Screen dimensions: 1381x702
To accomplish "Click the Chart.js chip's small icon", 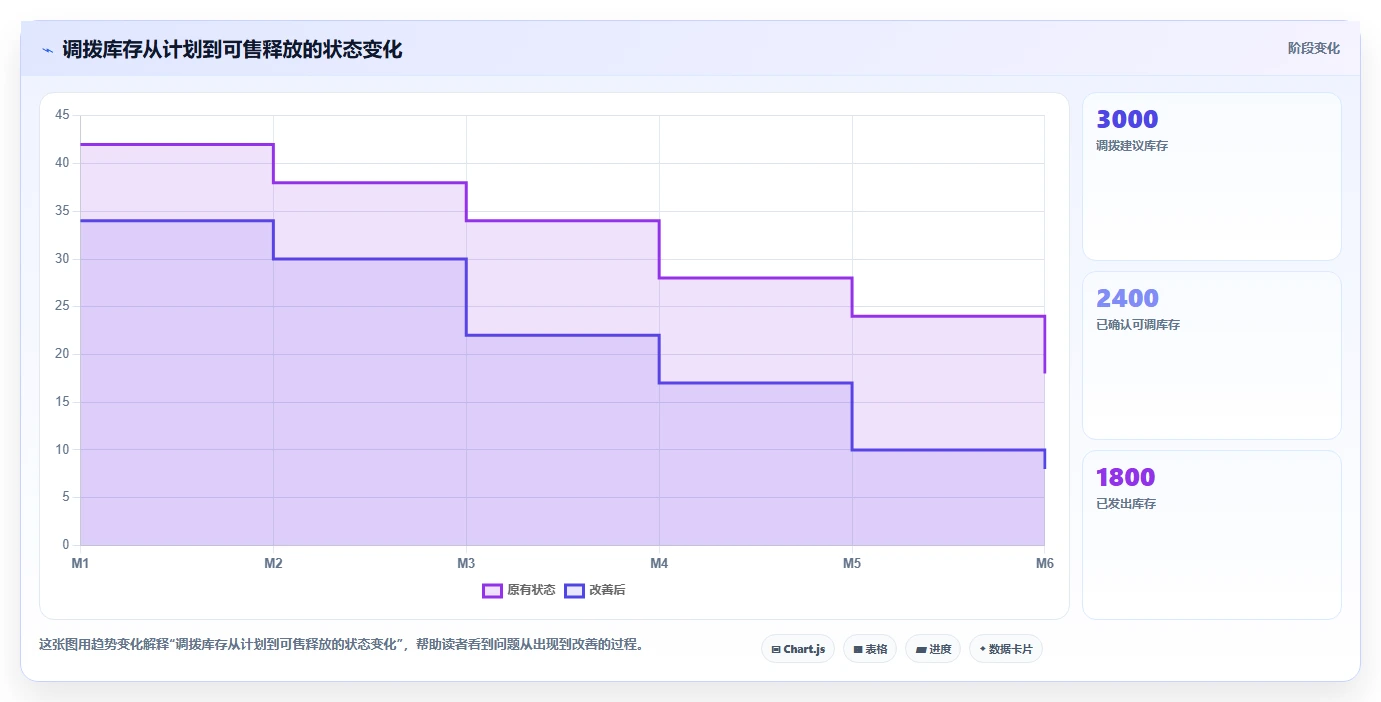I will [776, 650].
